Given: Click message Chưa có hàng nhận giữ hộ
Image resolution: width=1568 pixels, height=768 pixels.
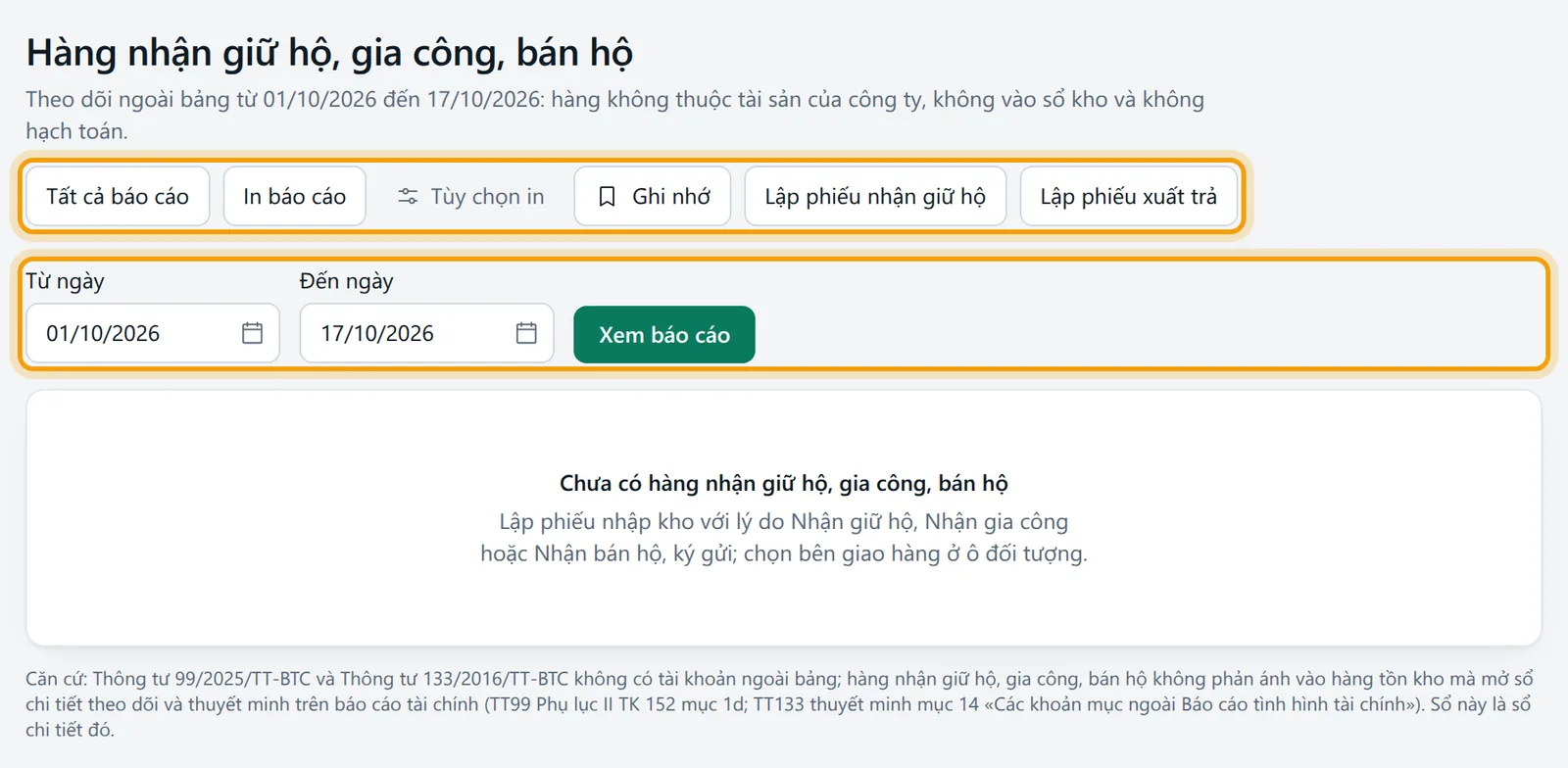Looking at the screenshot, I should click(784, 483).
